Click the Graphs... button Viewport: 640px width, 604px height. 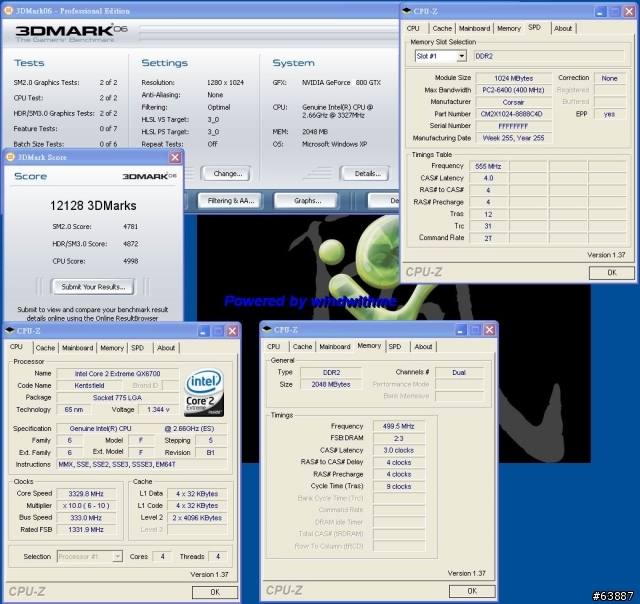point(307,200)
